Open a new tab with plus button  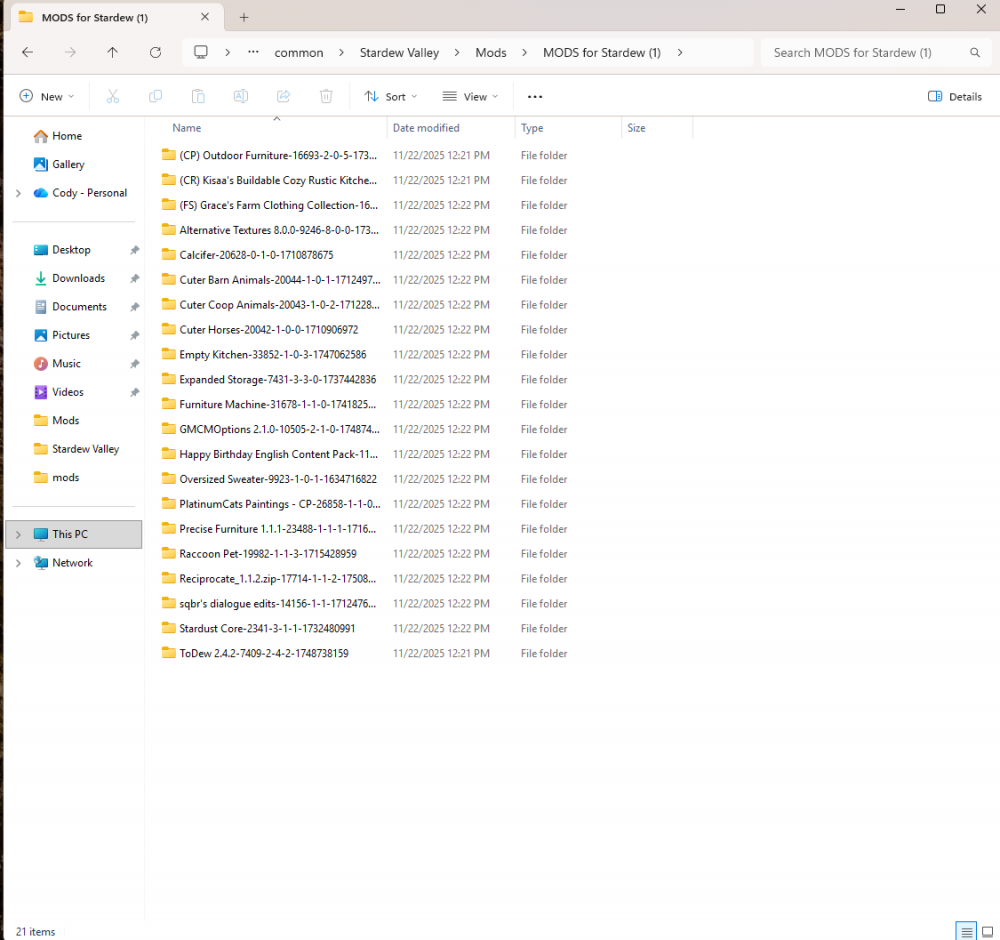[x=244, y=17]
